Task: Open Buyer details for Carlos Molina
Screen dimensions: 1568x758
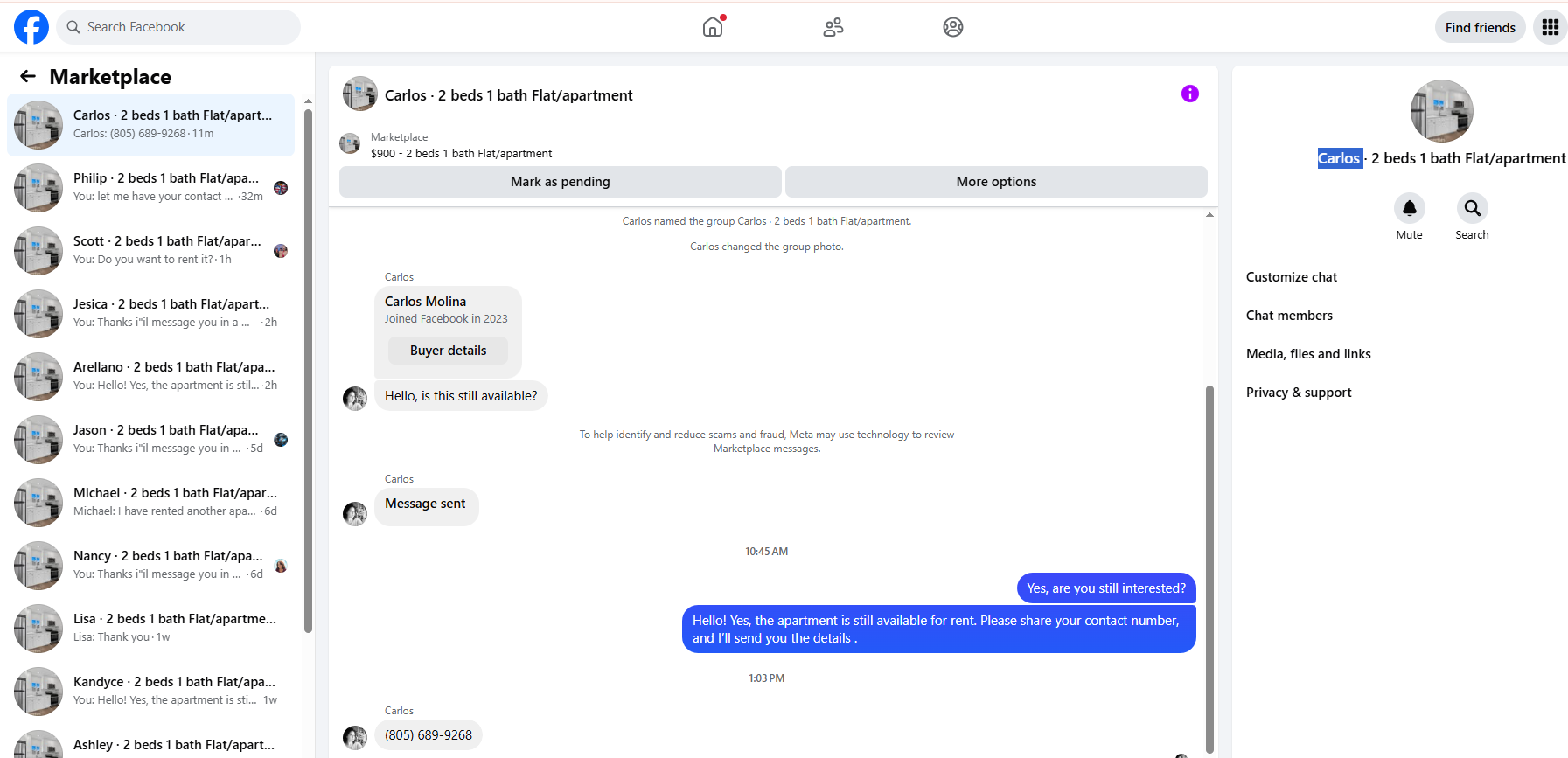Action: 448,351
